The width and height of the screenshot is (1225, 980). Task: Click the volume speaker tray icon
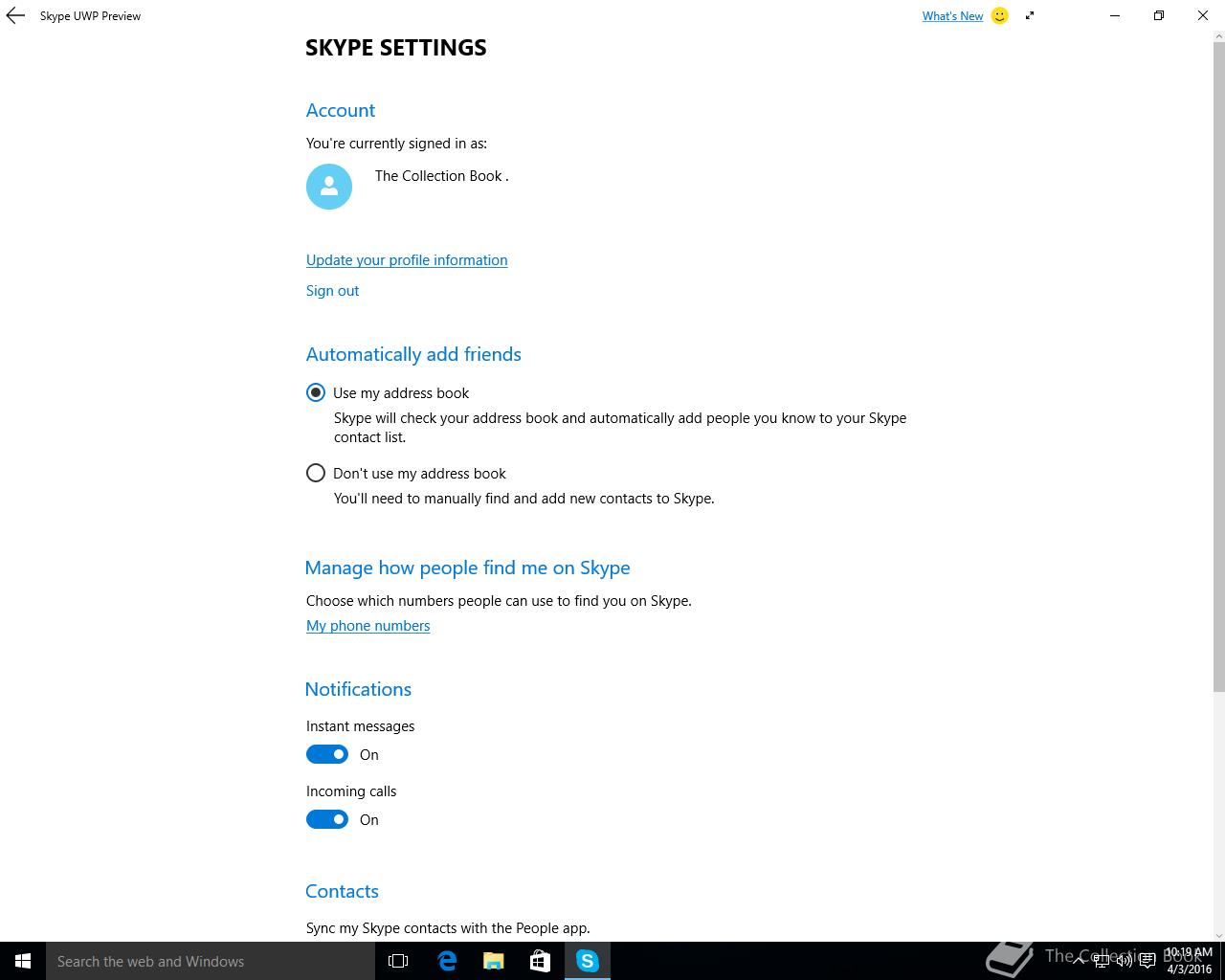coord(1125,961)
